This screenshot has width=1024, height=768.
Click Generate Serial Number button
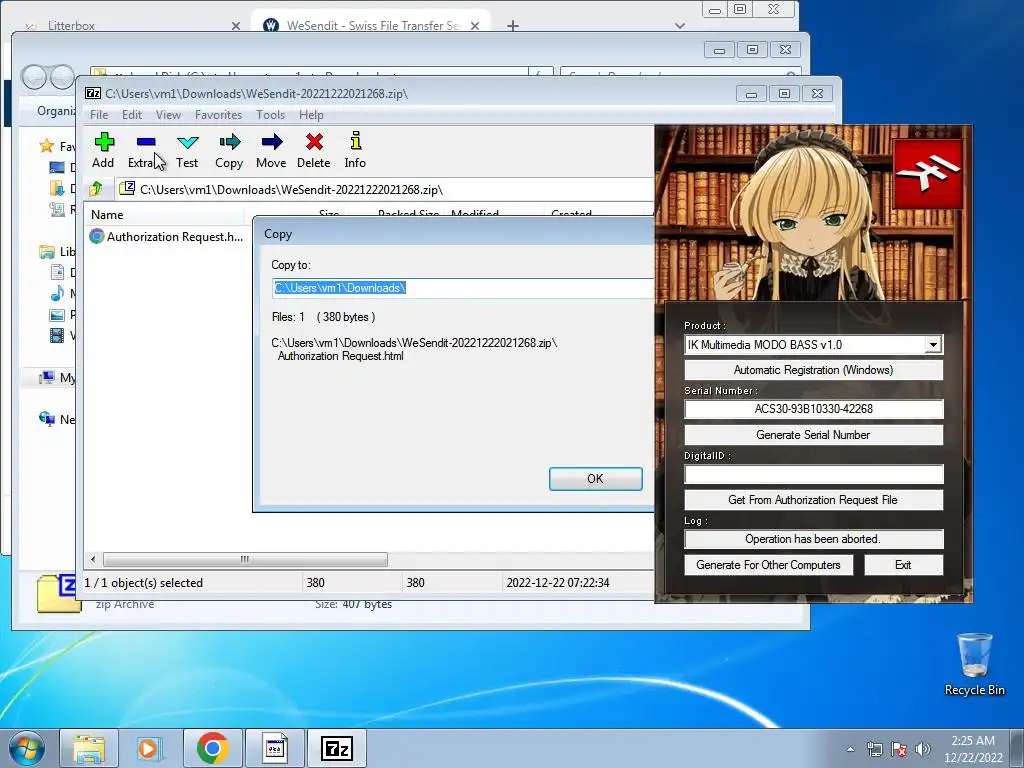(813, 435)
